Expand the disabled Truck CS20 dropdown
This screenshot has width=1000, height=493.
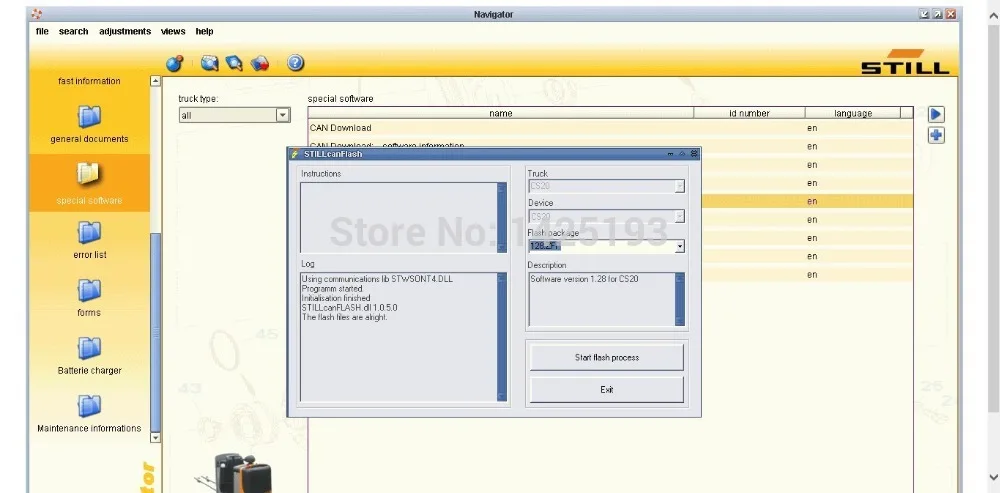(680, 186)
